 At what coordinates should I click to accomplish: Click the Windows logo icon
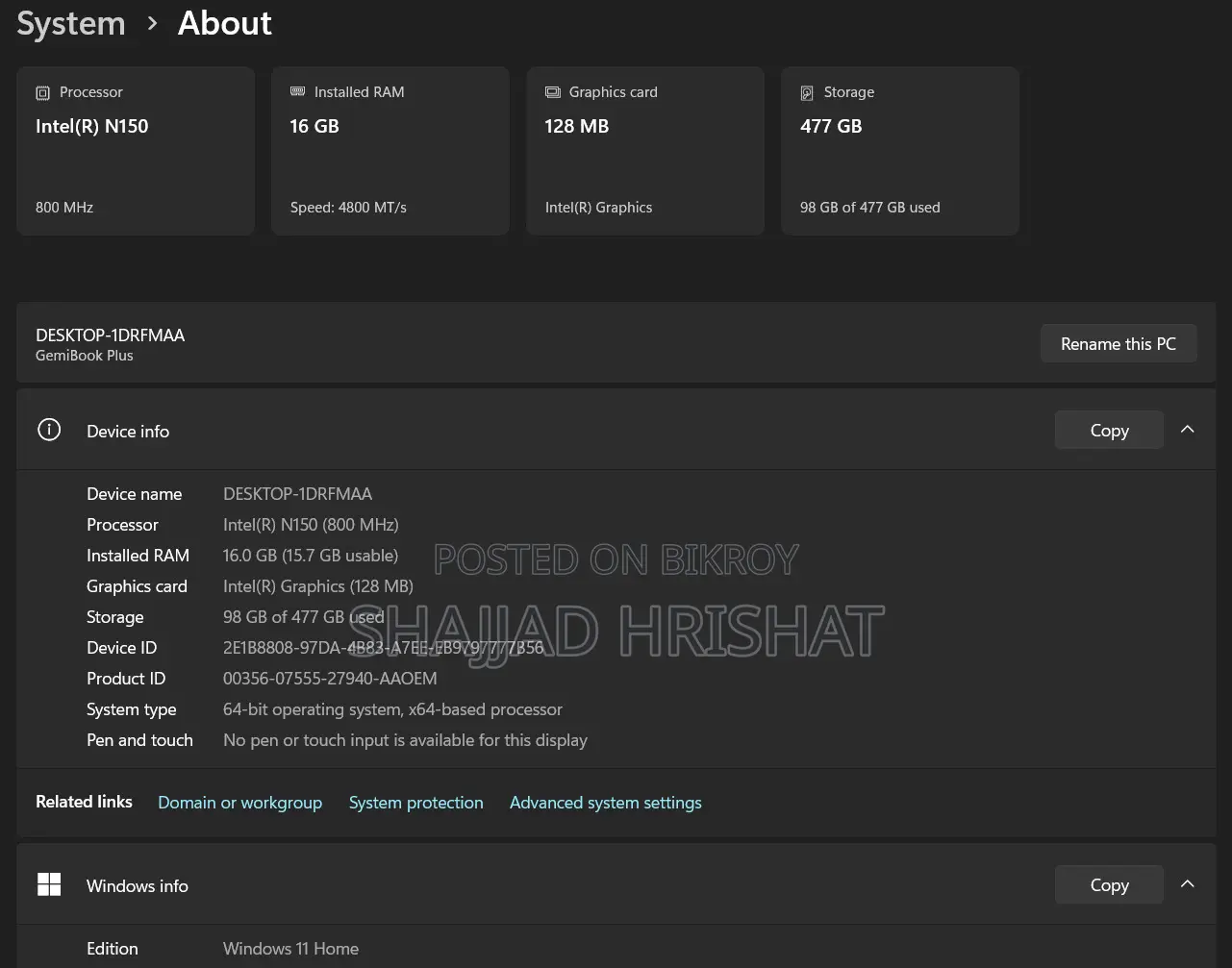49,884
